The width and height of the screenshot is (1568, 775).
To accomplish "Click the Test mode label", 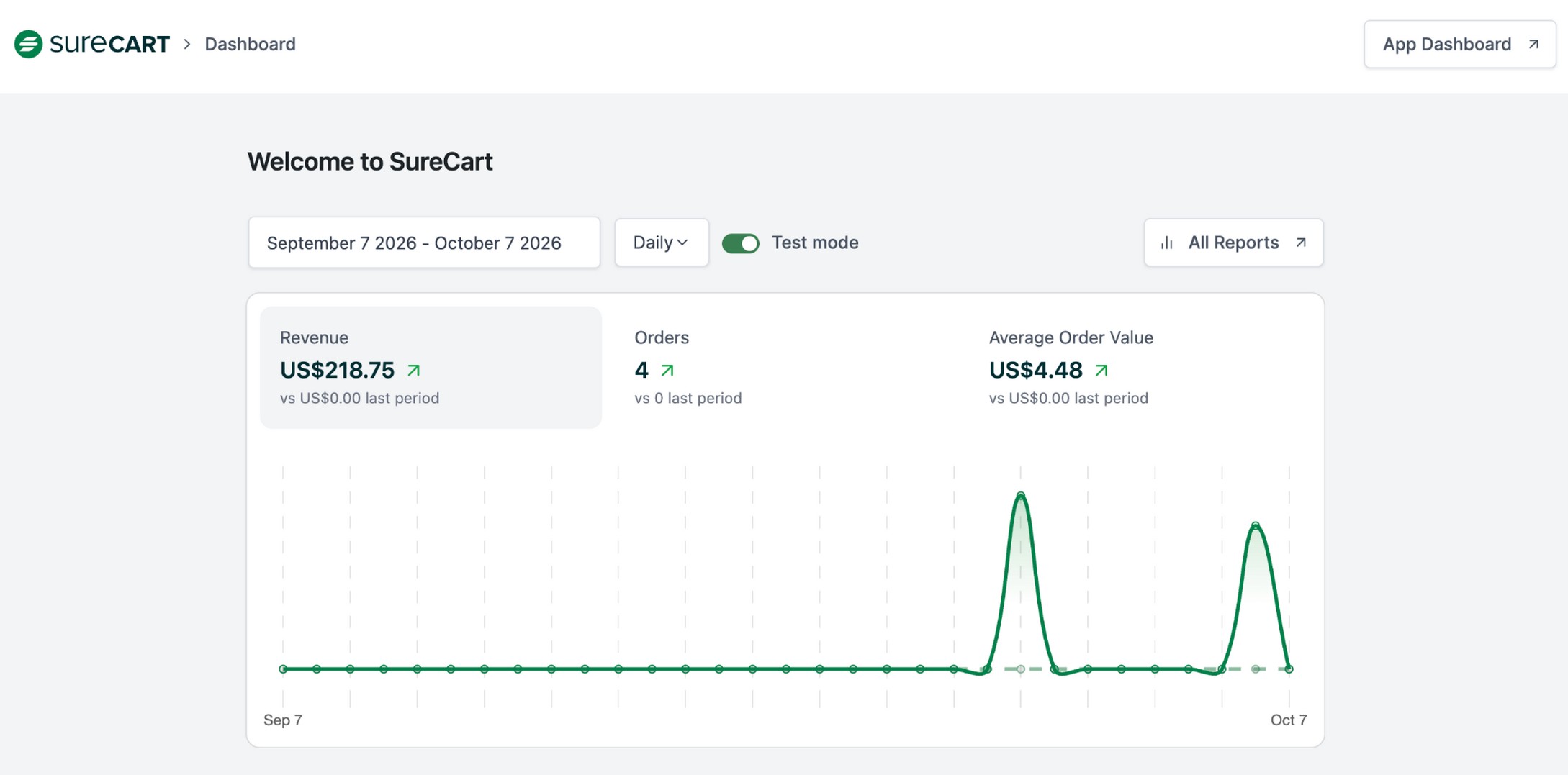I will tap(815, 243).
